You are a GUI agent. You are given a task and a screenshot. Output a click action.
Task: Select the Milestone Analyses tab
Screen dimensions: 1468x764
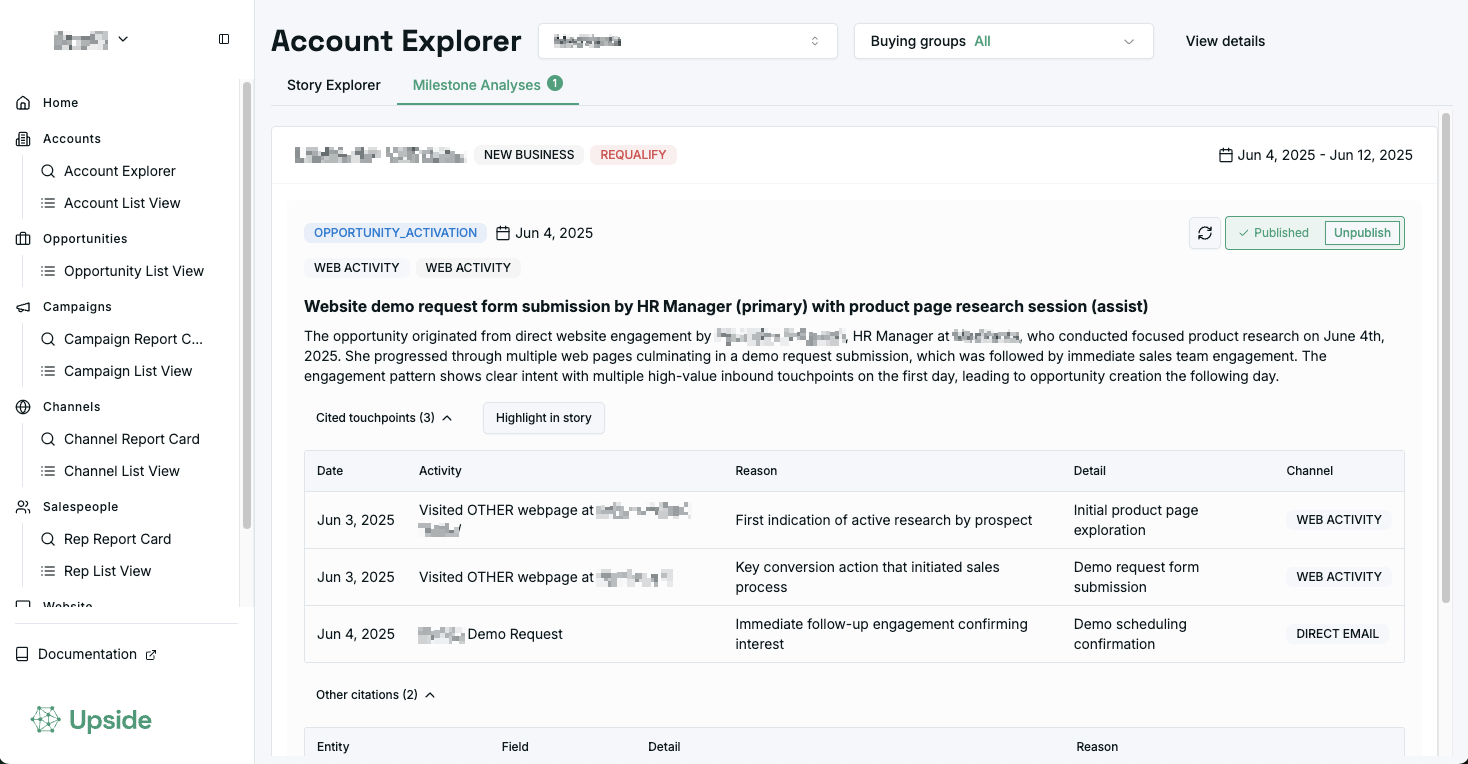click(488, 85)
